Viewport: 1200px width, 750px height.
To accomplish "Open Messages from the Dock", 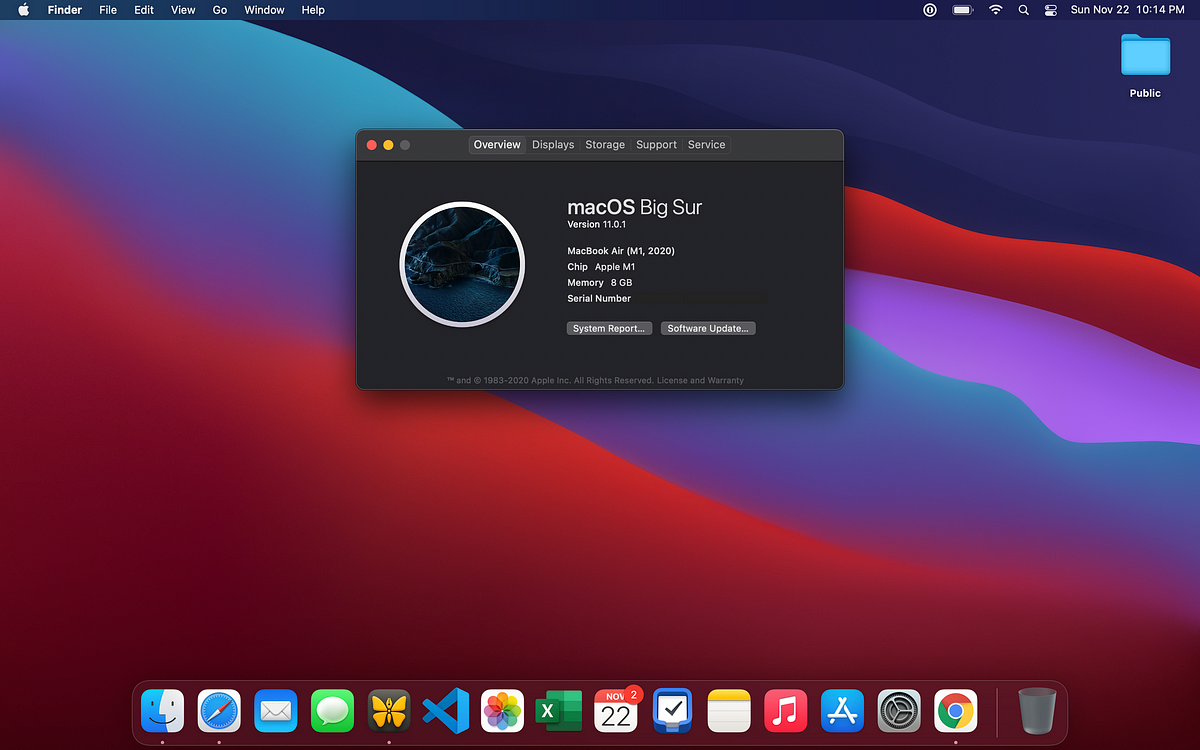I will pos(332,711).
